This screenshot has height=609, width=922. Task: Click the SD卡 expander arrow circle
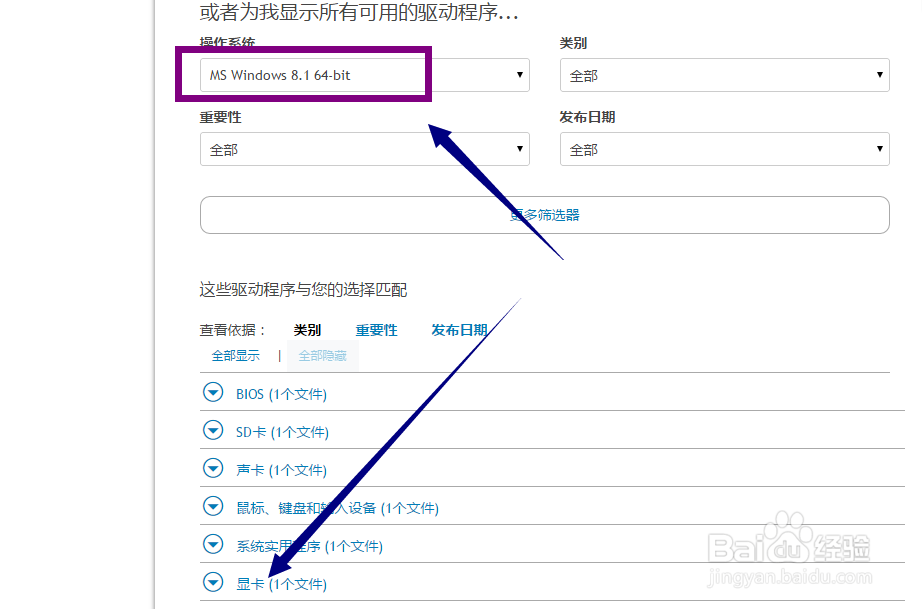(213, 430)
